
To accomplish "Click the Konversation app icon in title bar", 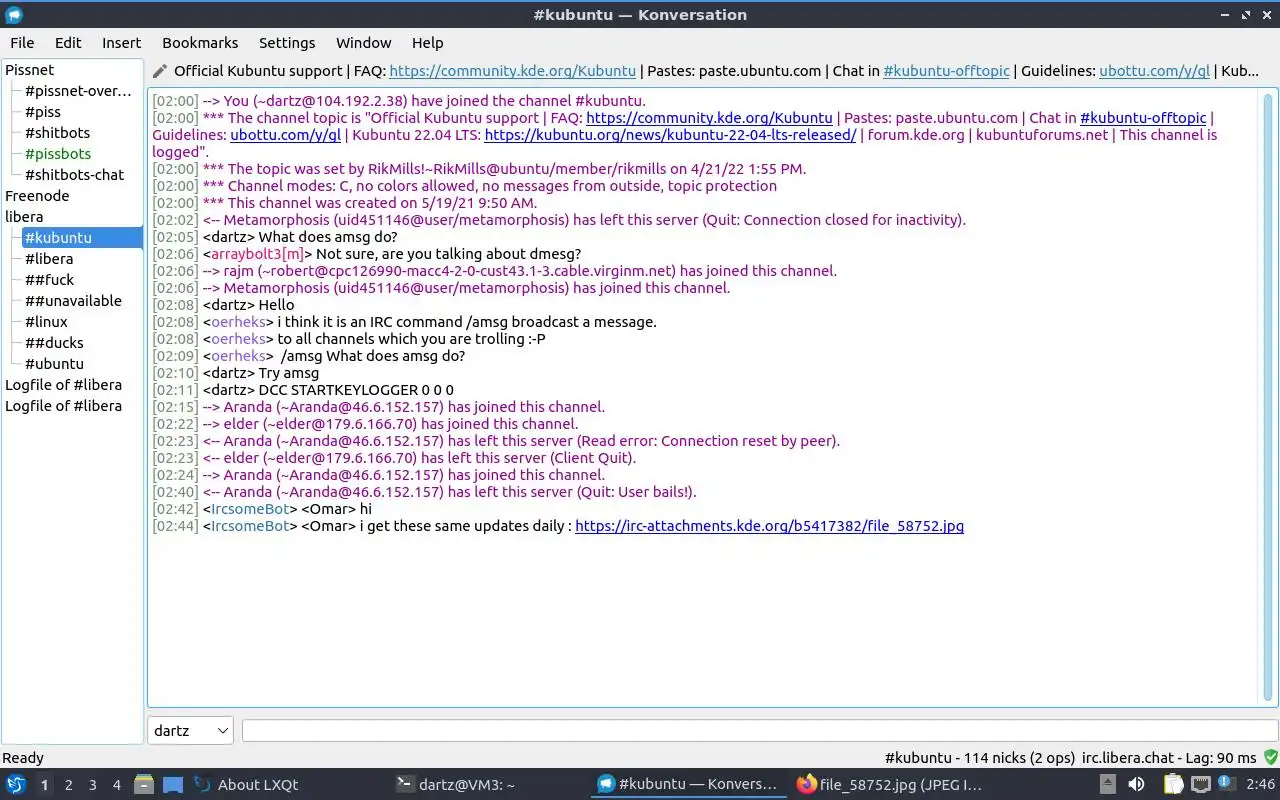I will point(14,15).
